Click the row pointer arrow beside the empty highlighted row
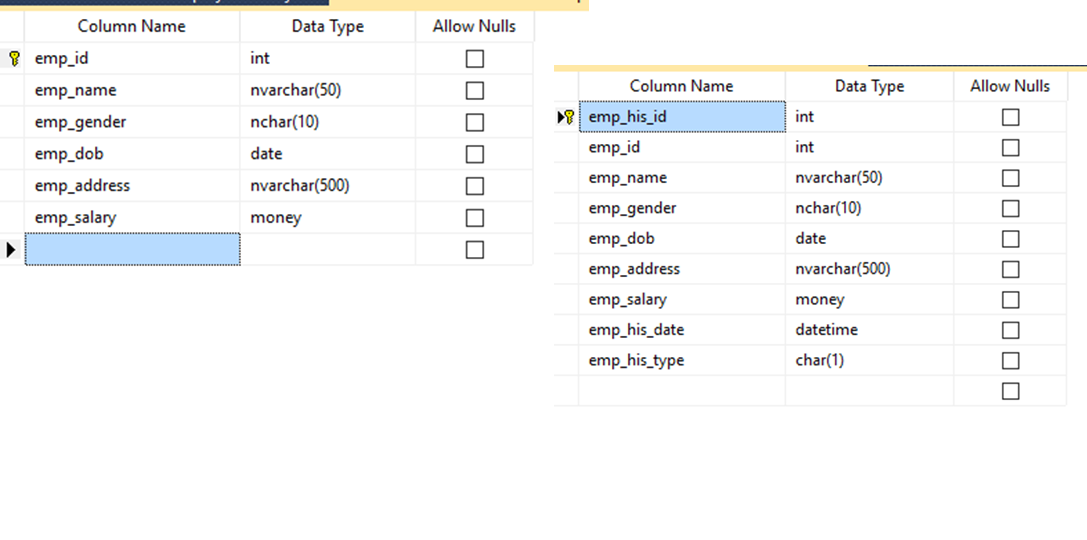Viewport: 1087px width, 540px height. coord(11,249)
